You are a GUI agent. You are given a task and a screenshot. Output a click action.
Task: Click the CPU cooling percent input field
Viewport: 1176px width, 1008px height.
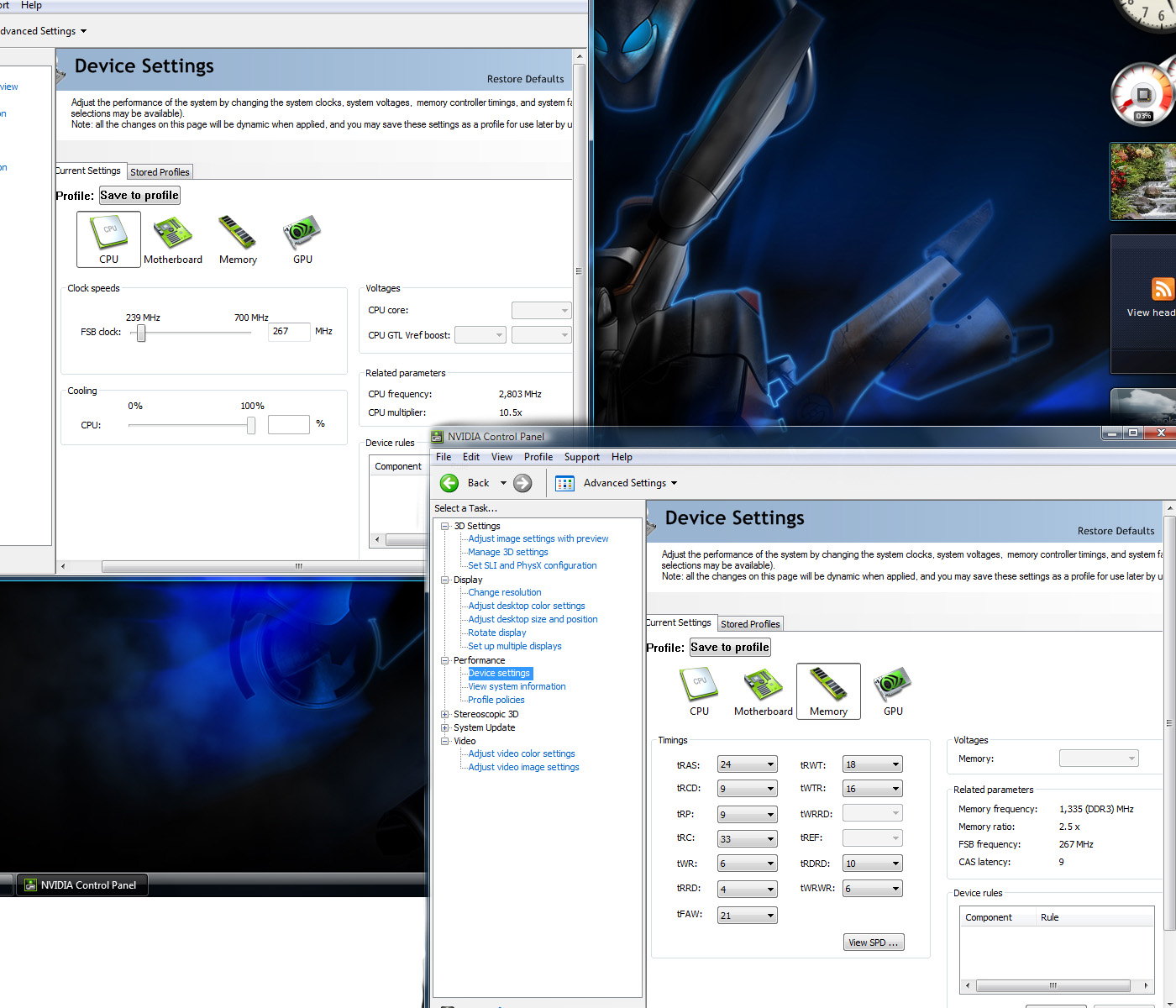(289, 424)
